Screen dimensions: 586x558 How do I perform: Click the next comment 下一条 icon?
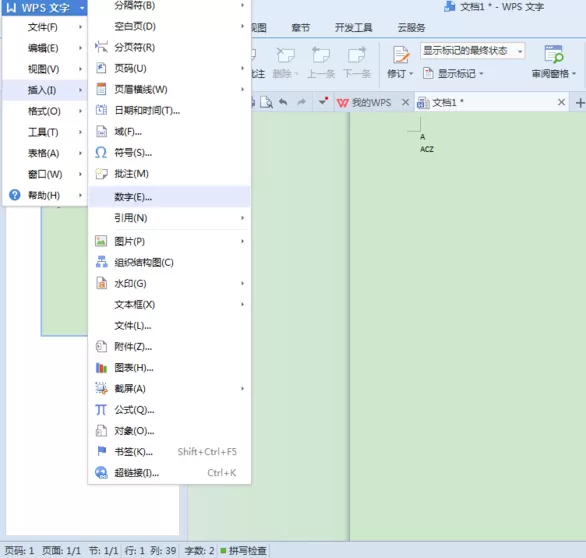click(357, 55)
